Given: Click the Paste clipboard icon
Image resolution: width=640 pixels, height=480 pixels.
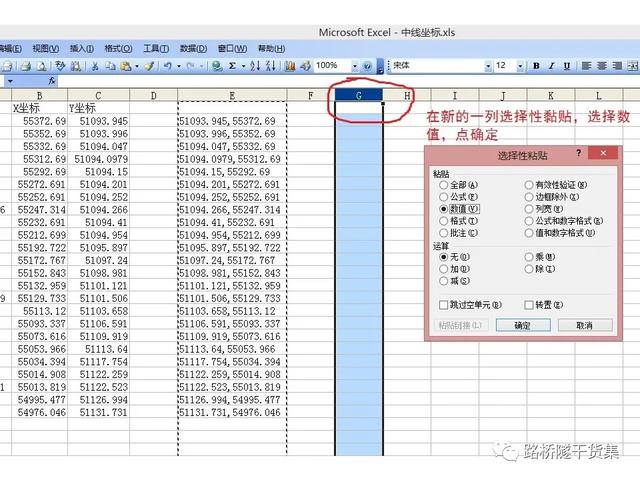Looking at the screenshot, I should 126,66.
